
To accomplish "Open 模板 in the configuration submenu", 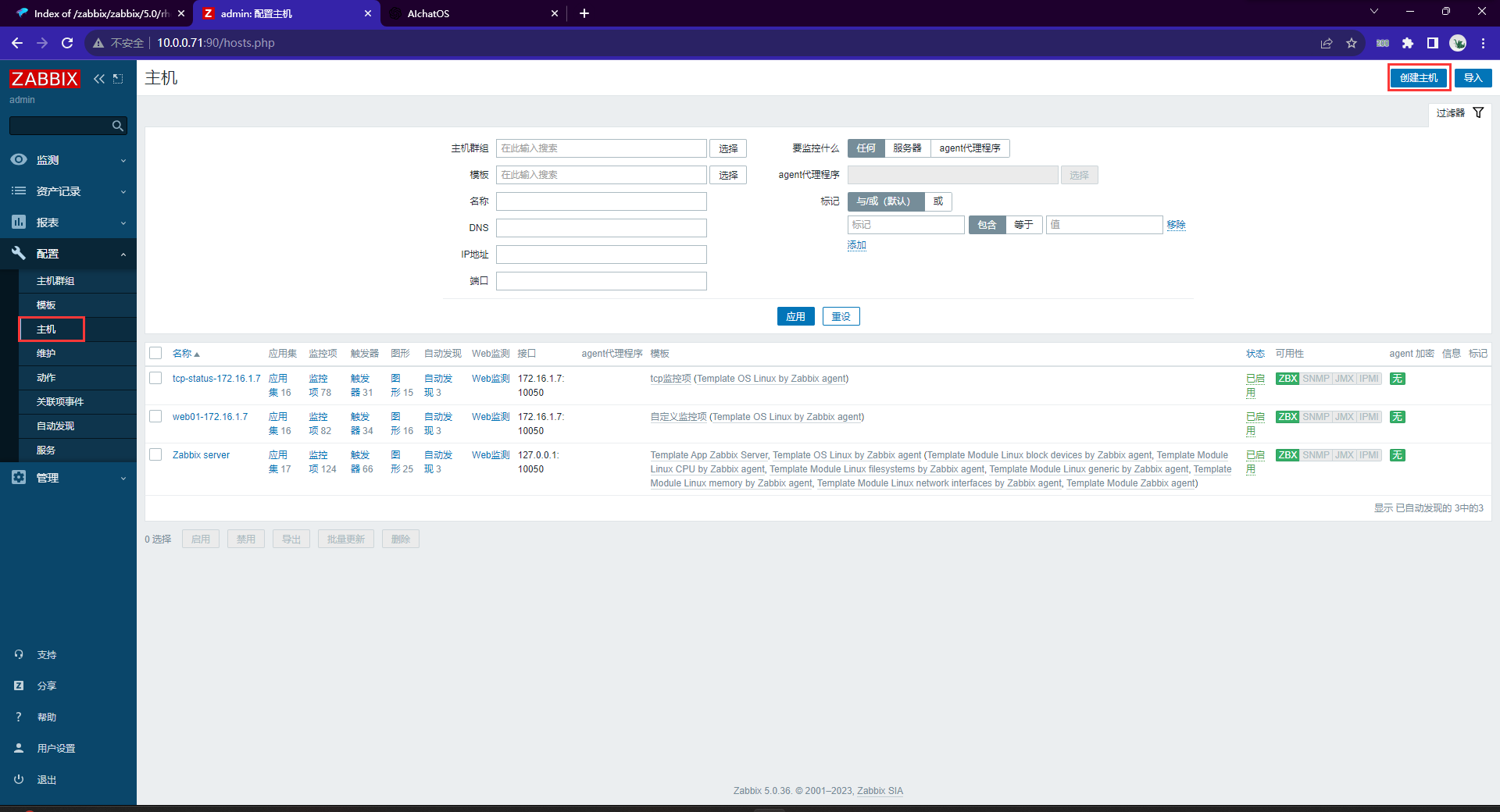I will (x=46, y=305).
